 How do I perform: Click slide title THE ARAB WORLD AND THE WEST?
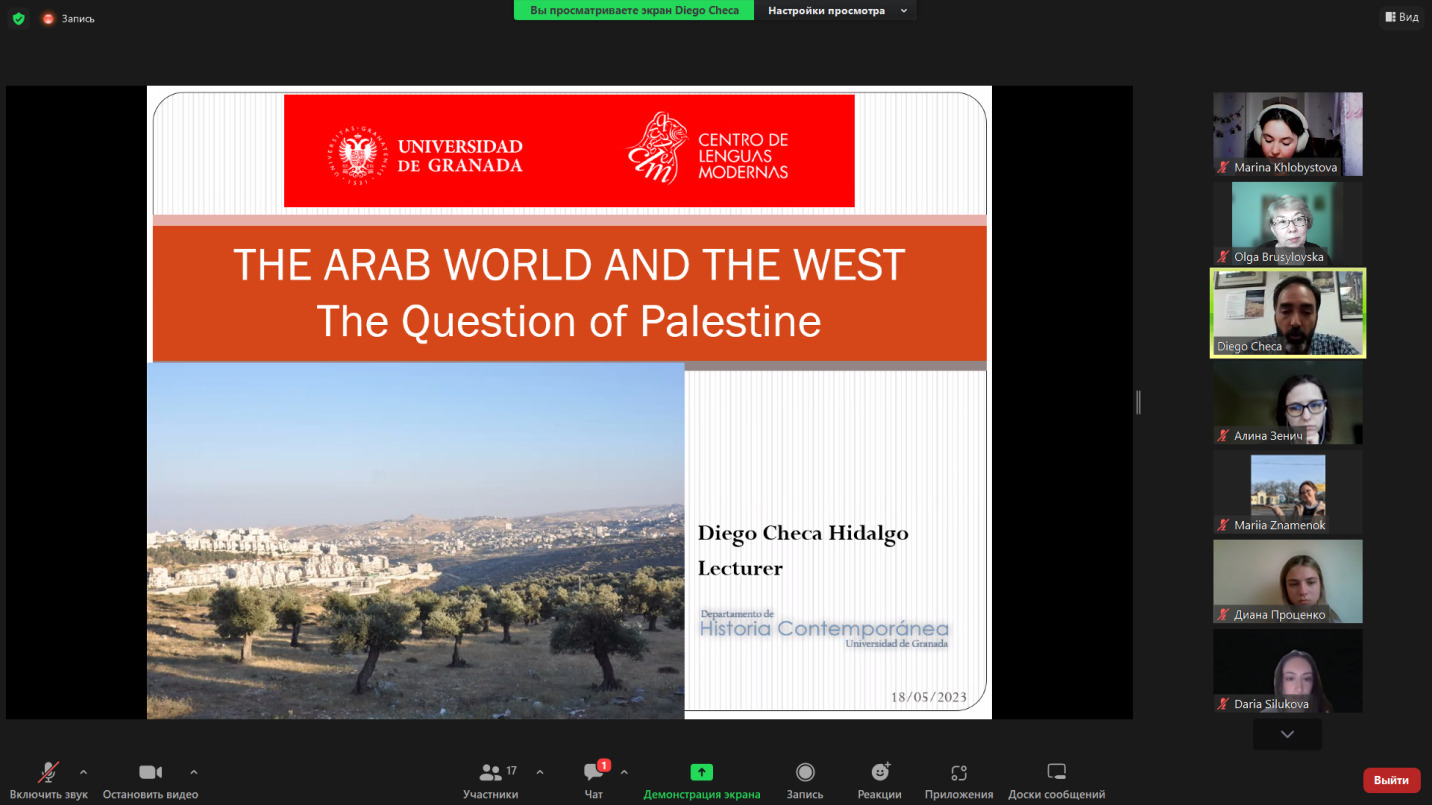click(569, 265)
